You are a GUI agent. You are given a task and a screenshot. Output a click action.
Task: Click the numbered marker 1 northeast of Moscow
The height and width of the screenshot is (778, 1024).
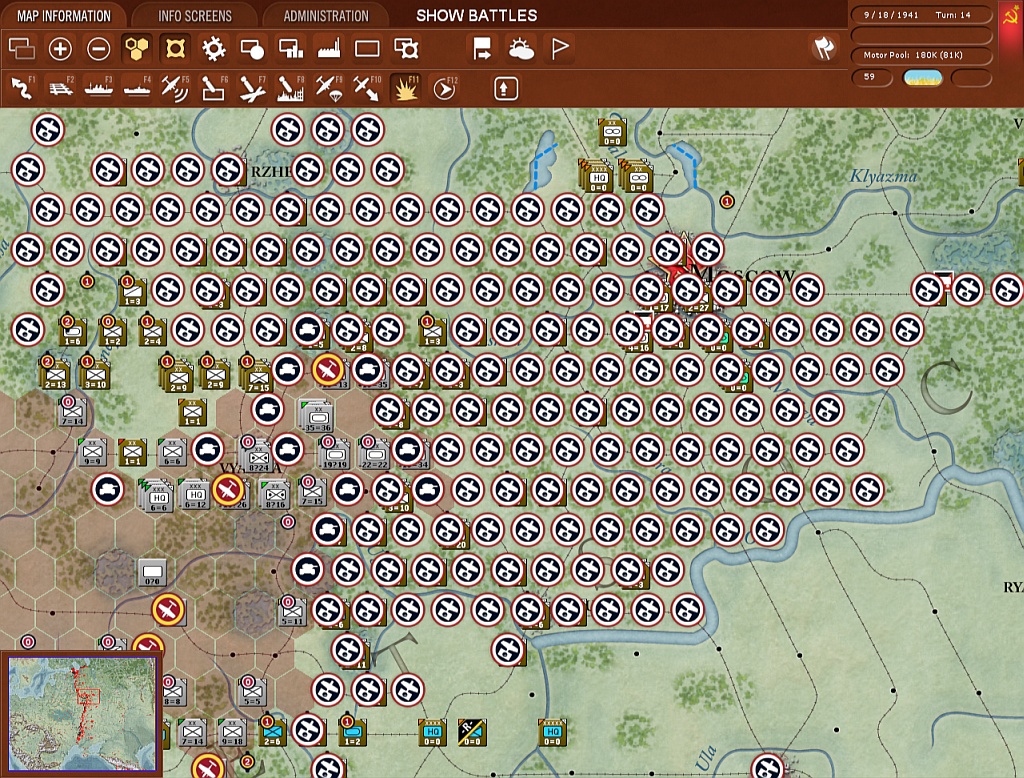pos(727,201)
